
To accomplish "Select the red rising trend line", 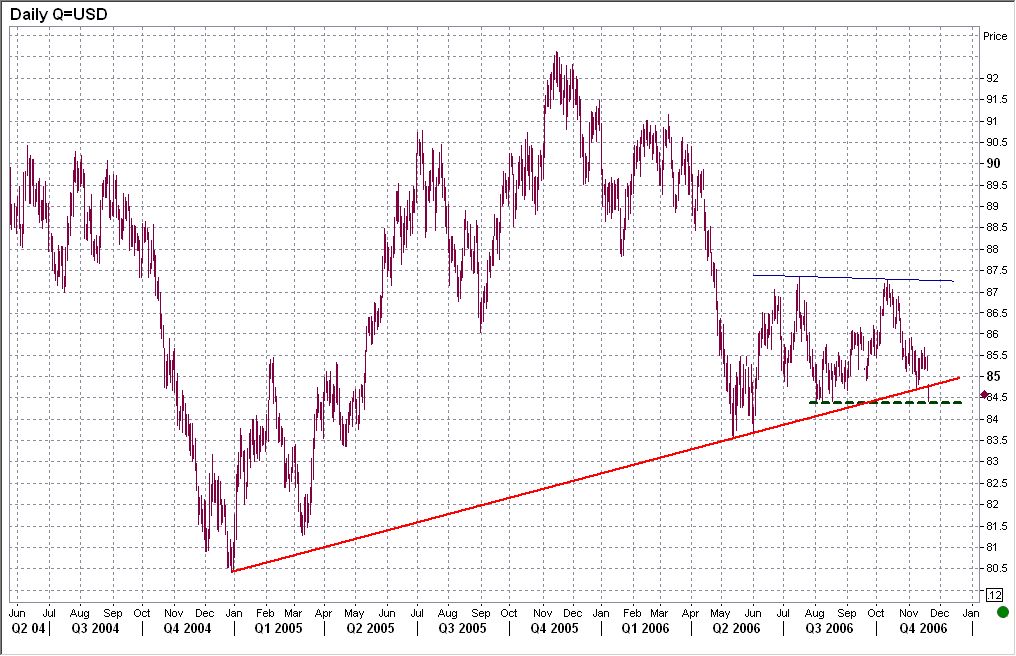I will (595, 474).
